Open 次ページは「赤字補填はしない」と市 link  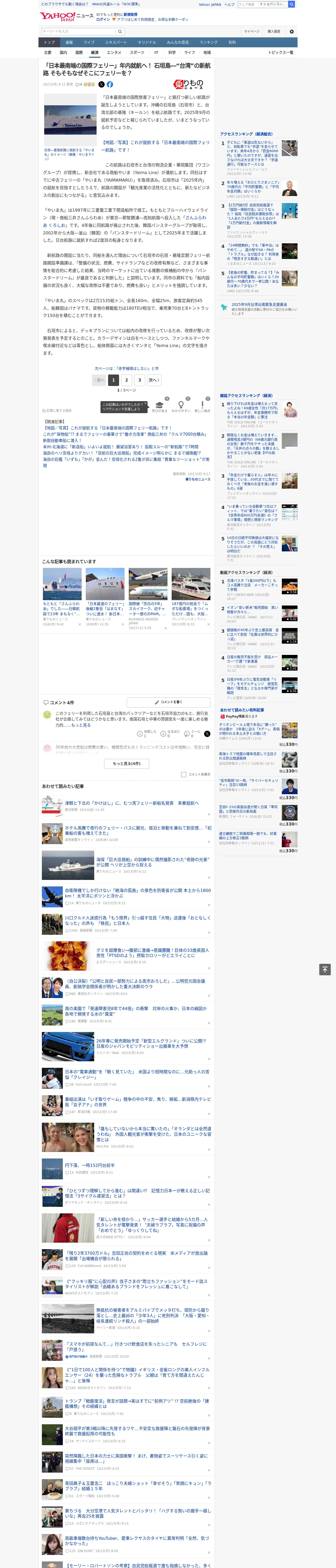(x=126, y=368)
